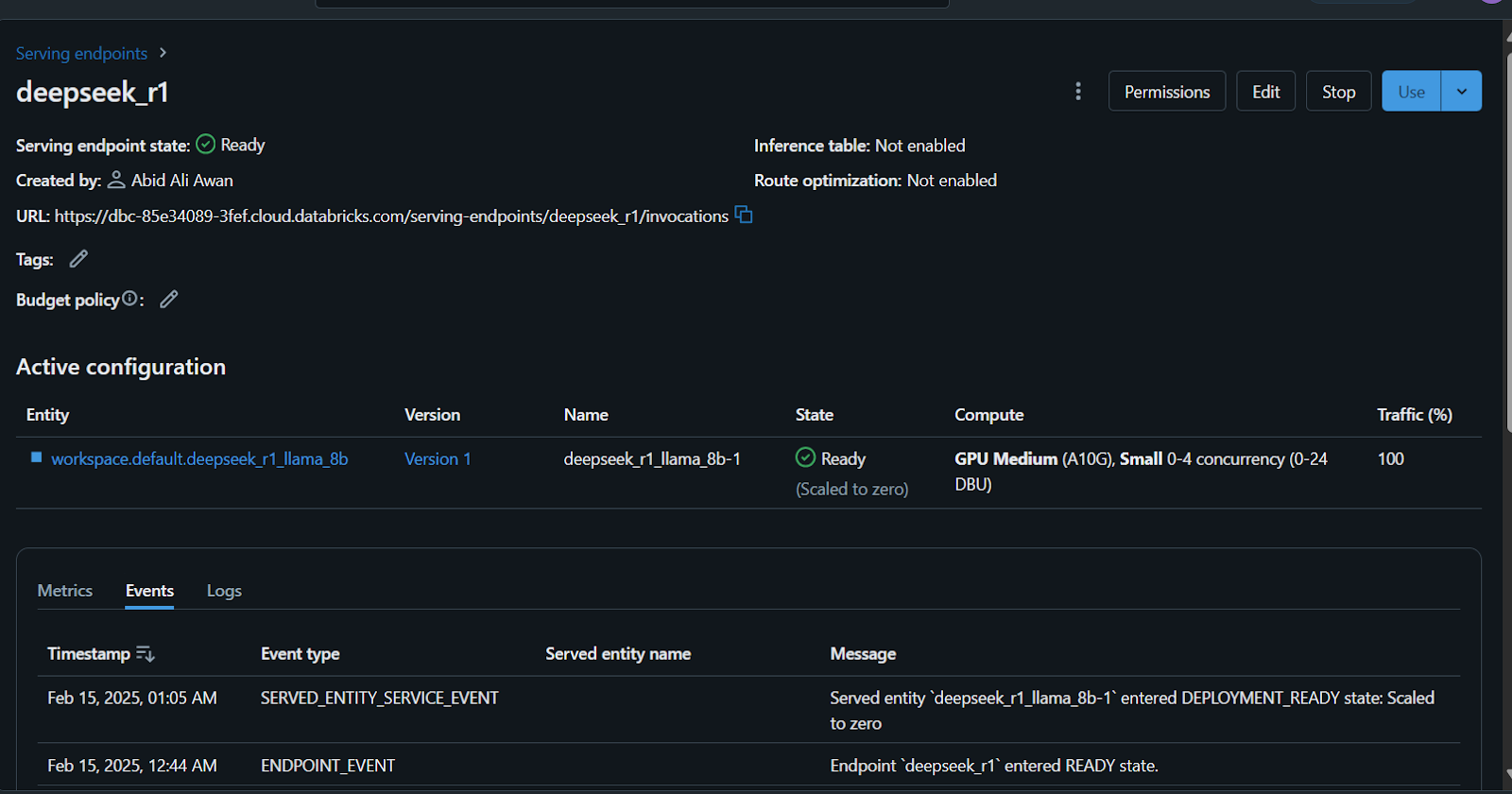Viewport: 1512px width, 794px height.
Task: Open the Permissions dialog
Action: [x=1167, y=92]
